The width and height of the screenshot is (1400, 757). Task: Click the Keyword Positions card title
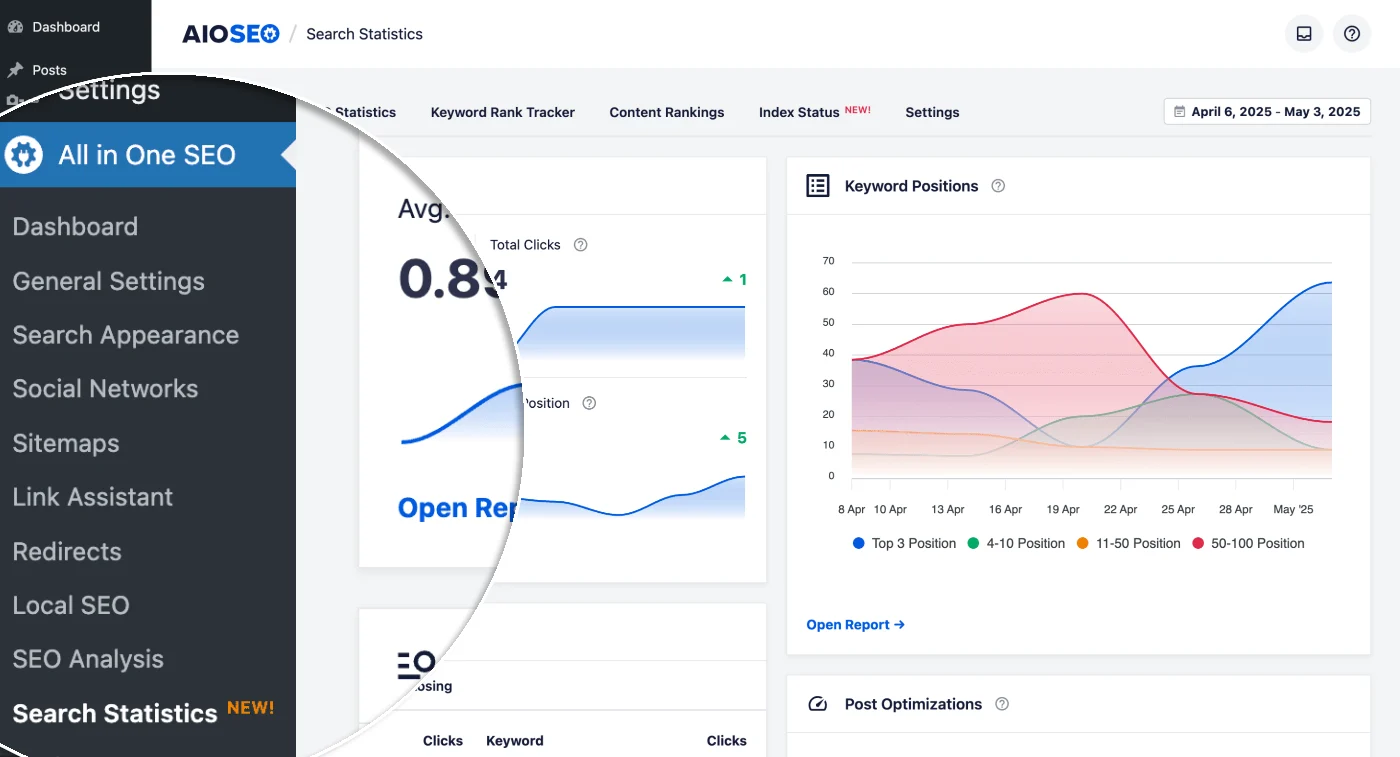tap(911, 186)
